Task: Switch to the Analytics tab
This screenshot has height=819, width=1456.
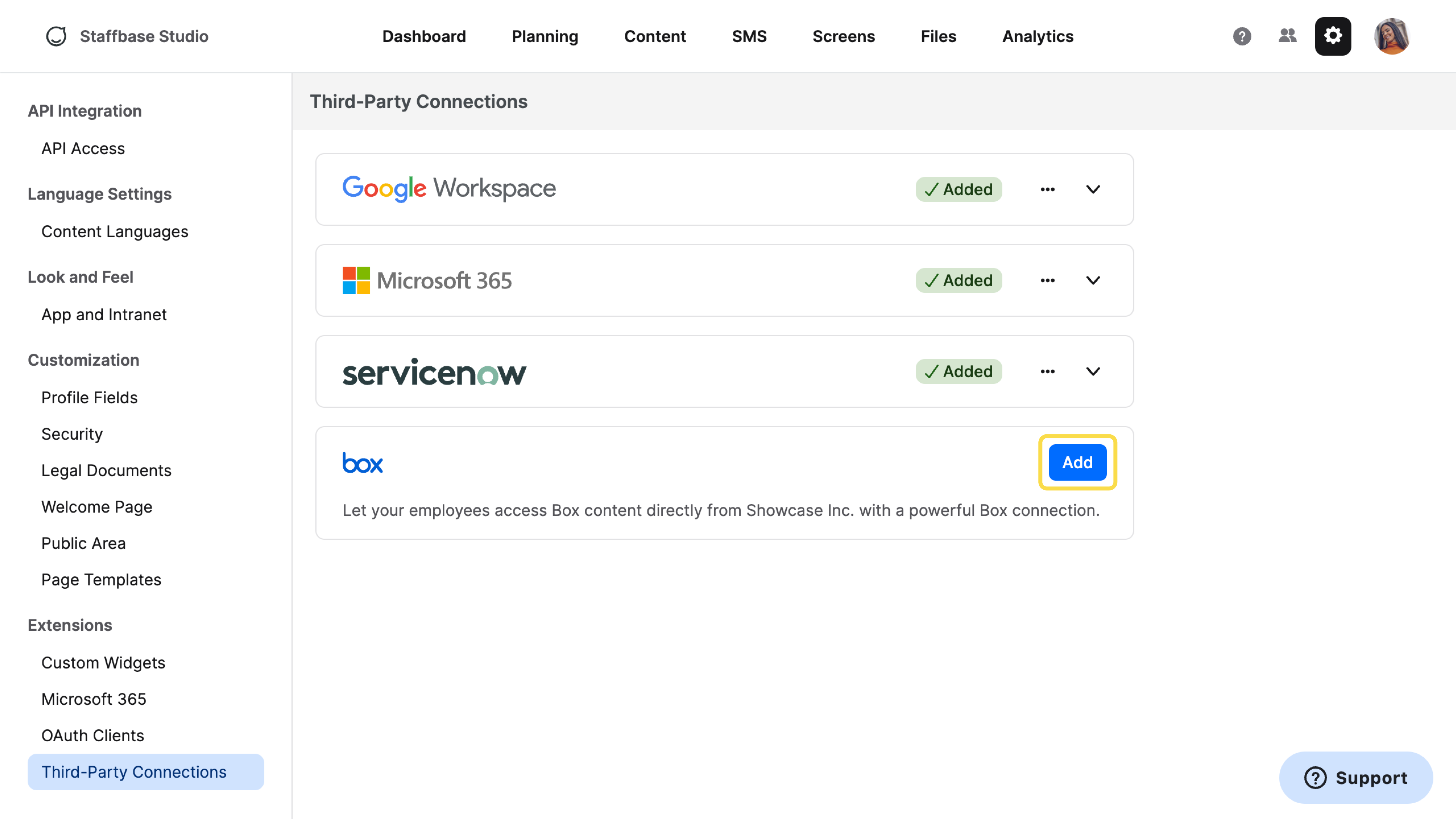Action: pos(1038,36)
